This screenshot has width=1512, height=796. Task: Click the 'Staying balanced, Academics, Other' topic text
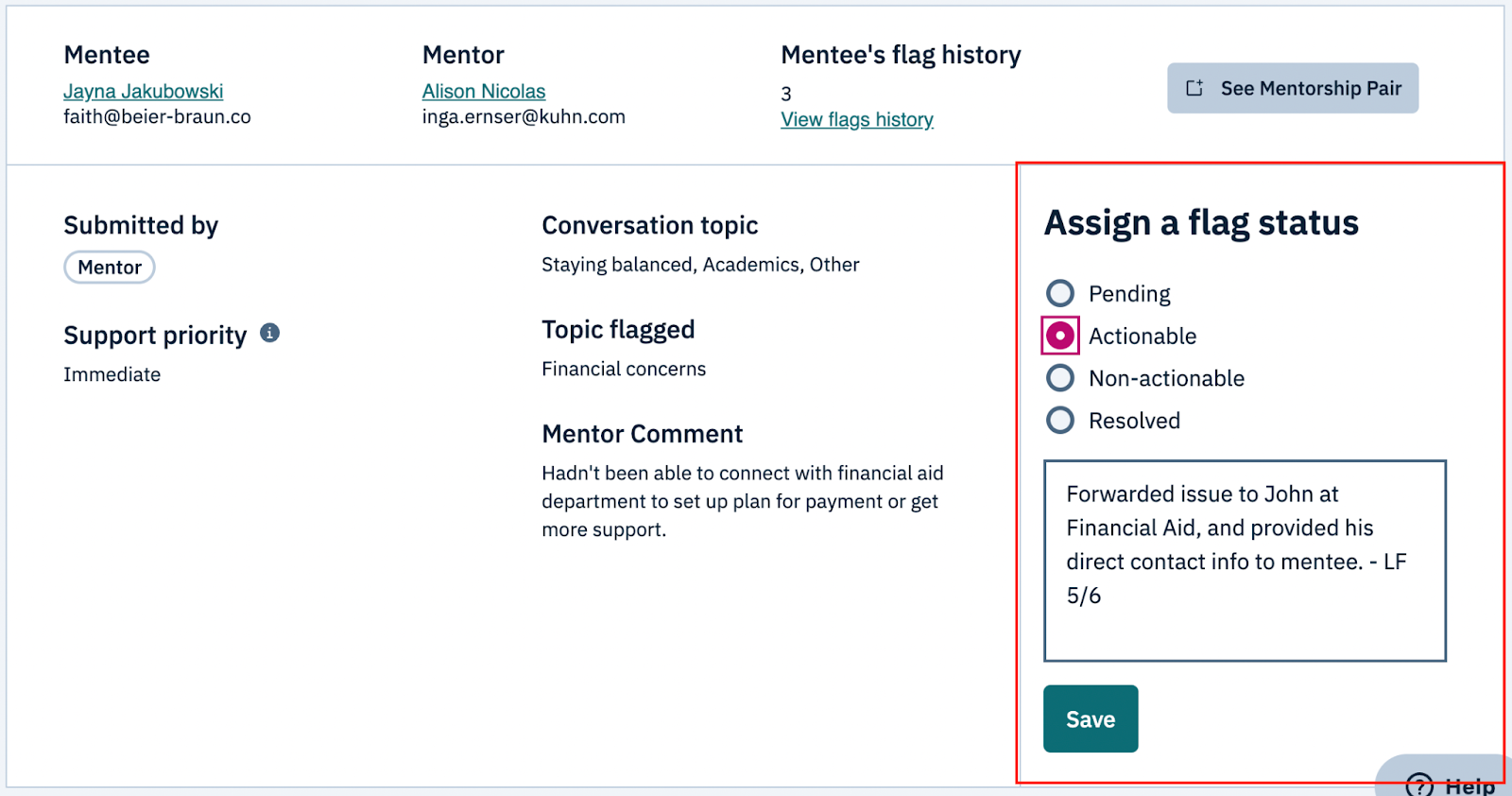[700, 265]
